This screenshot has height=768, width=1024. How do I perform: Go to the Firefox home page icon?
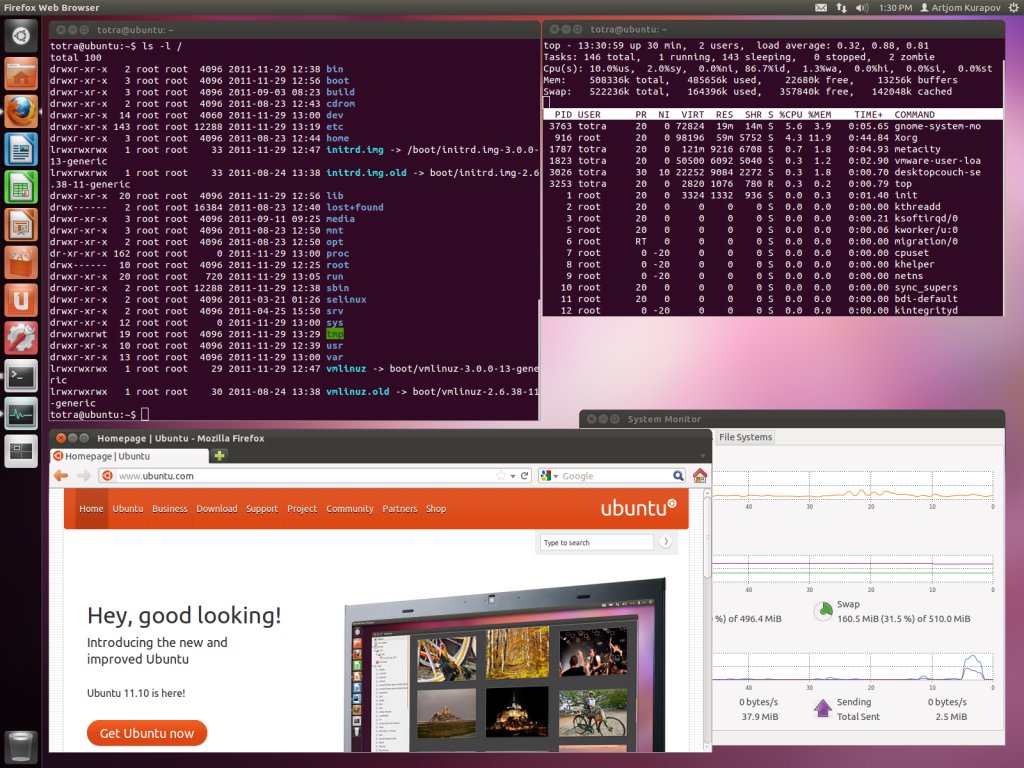pos(700,476)
